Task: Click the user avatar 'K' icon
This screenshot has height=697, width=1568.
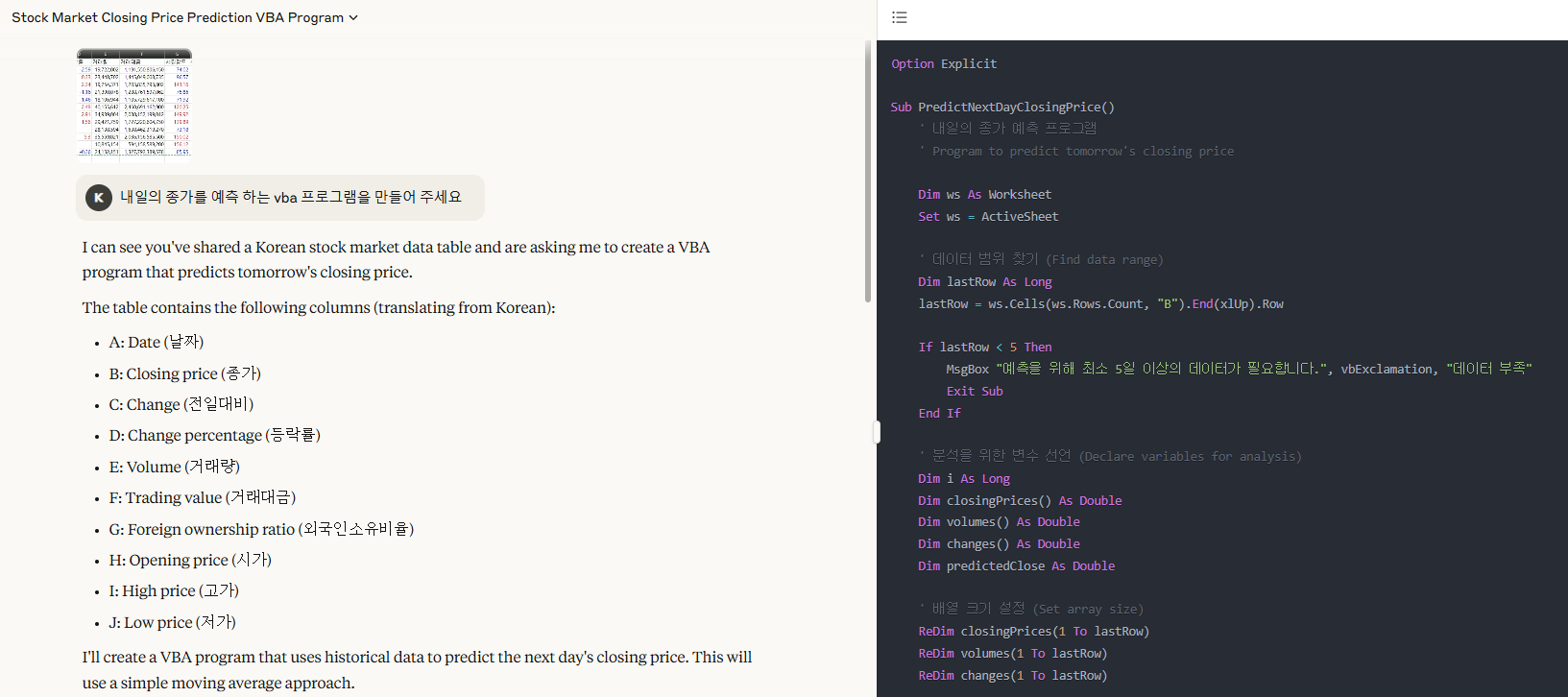Action: (99, 198)
